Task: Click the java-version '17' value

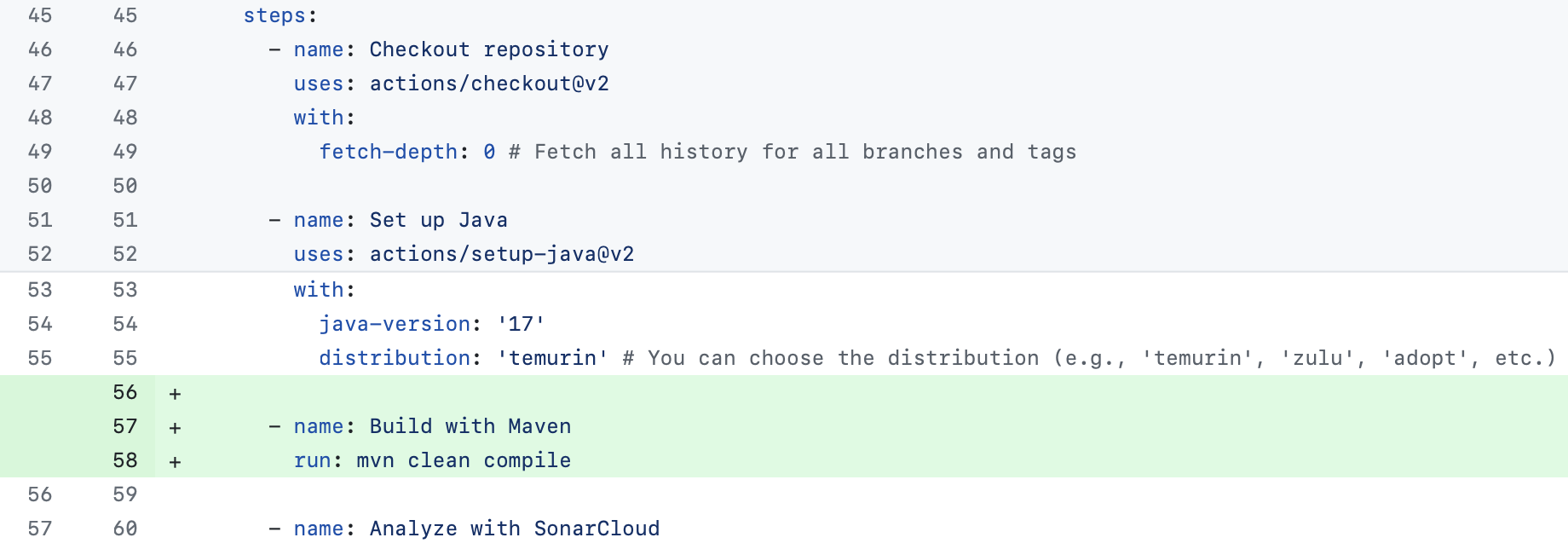Action: (521, 325)
